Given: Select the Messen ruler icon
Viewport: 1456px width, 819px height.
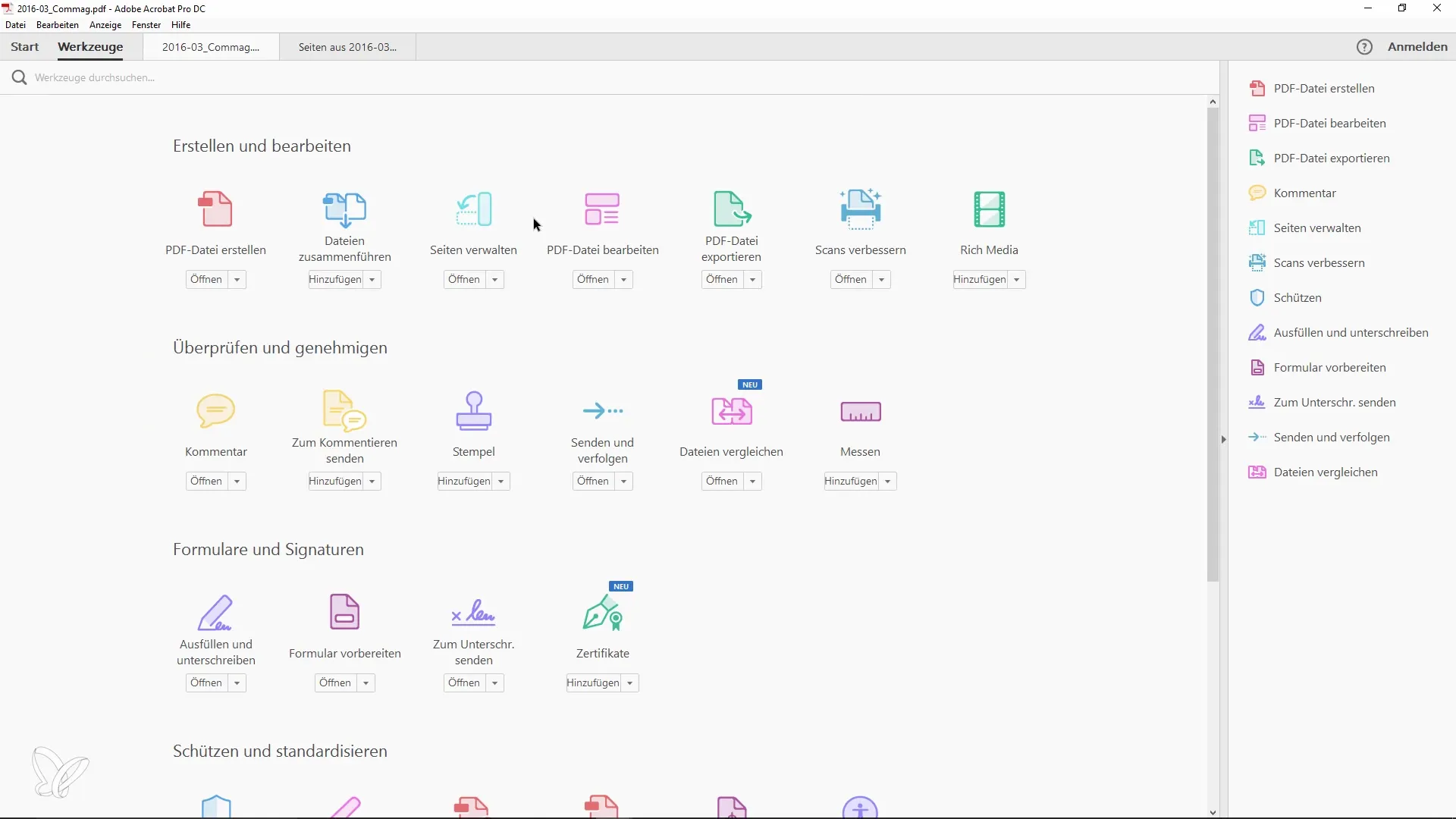Looking at the screenshot, I should [861, 411].
